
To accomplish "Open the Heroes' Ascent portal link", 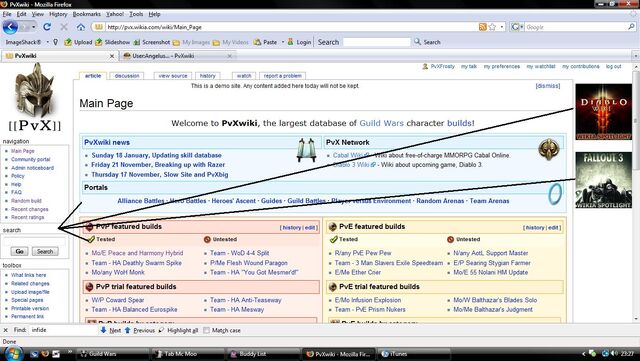I will tap(234, 201).
